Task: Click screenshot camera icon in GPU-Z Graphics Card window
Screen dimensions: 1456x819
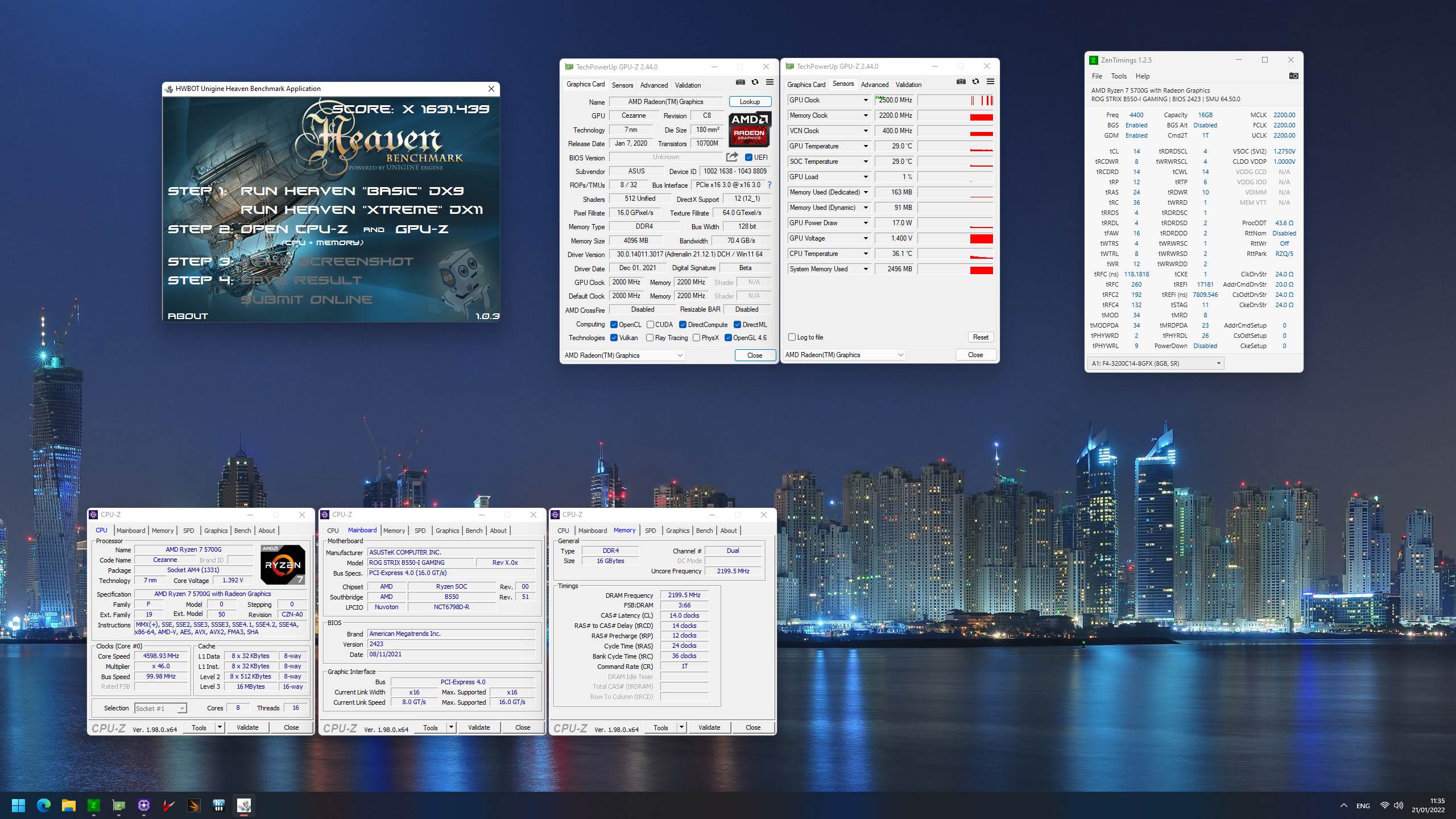Action: pyautogui.click(x=740, y=82)
